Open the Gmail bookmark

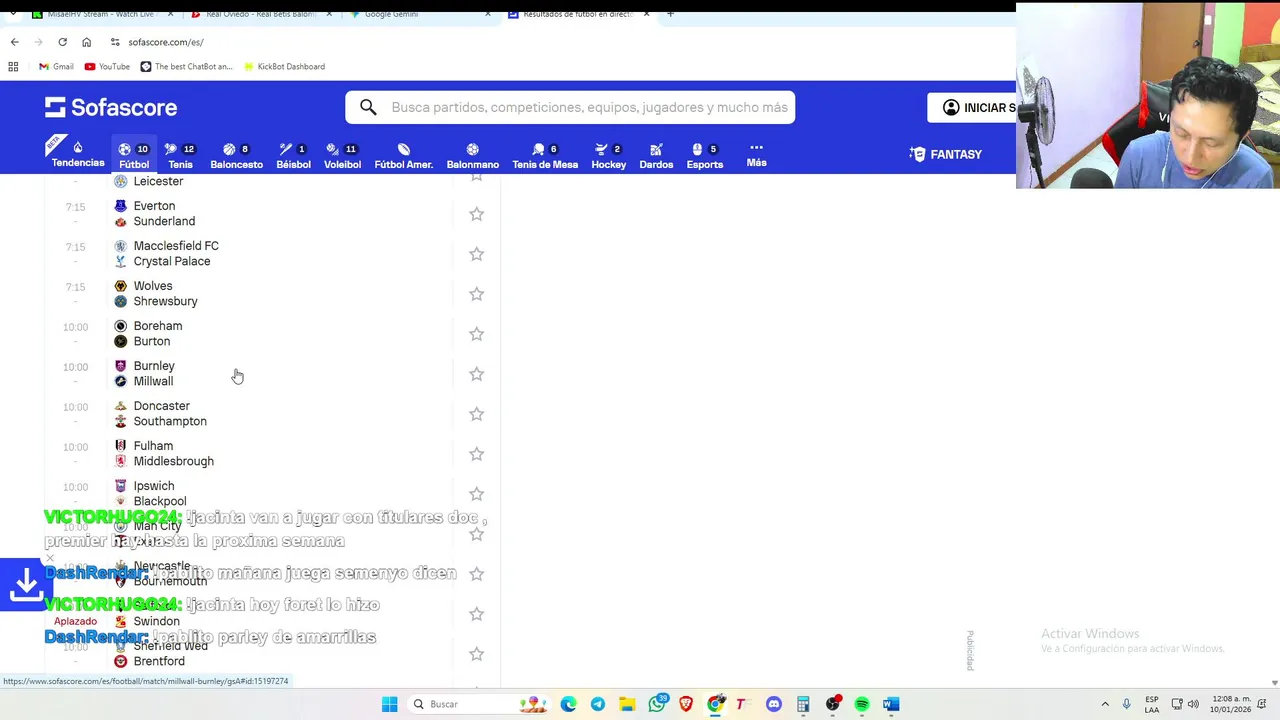pyautogui.click(x=56, y=66)
